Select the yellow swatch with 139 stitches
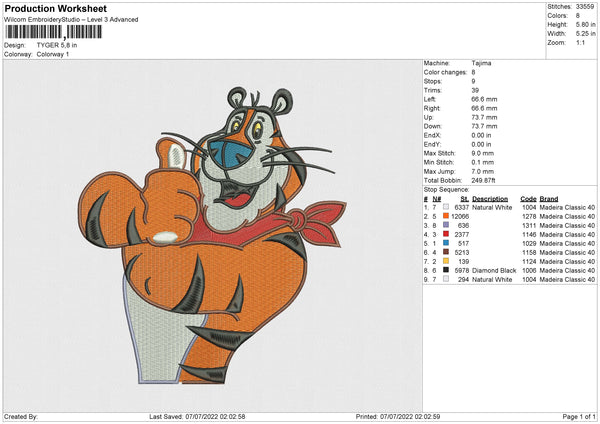This screenshot has height=424, width=600. coord(446,261)
